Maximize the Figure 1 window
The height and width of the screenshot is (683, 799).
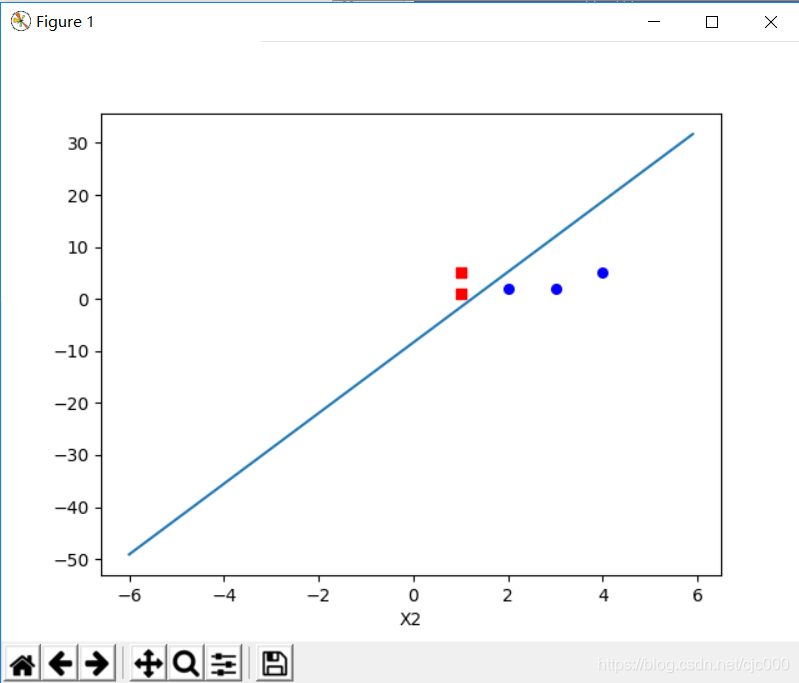click(712, 22)
